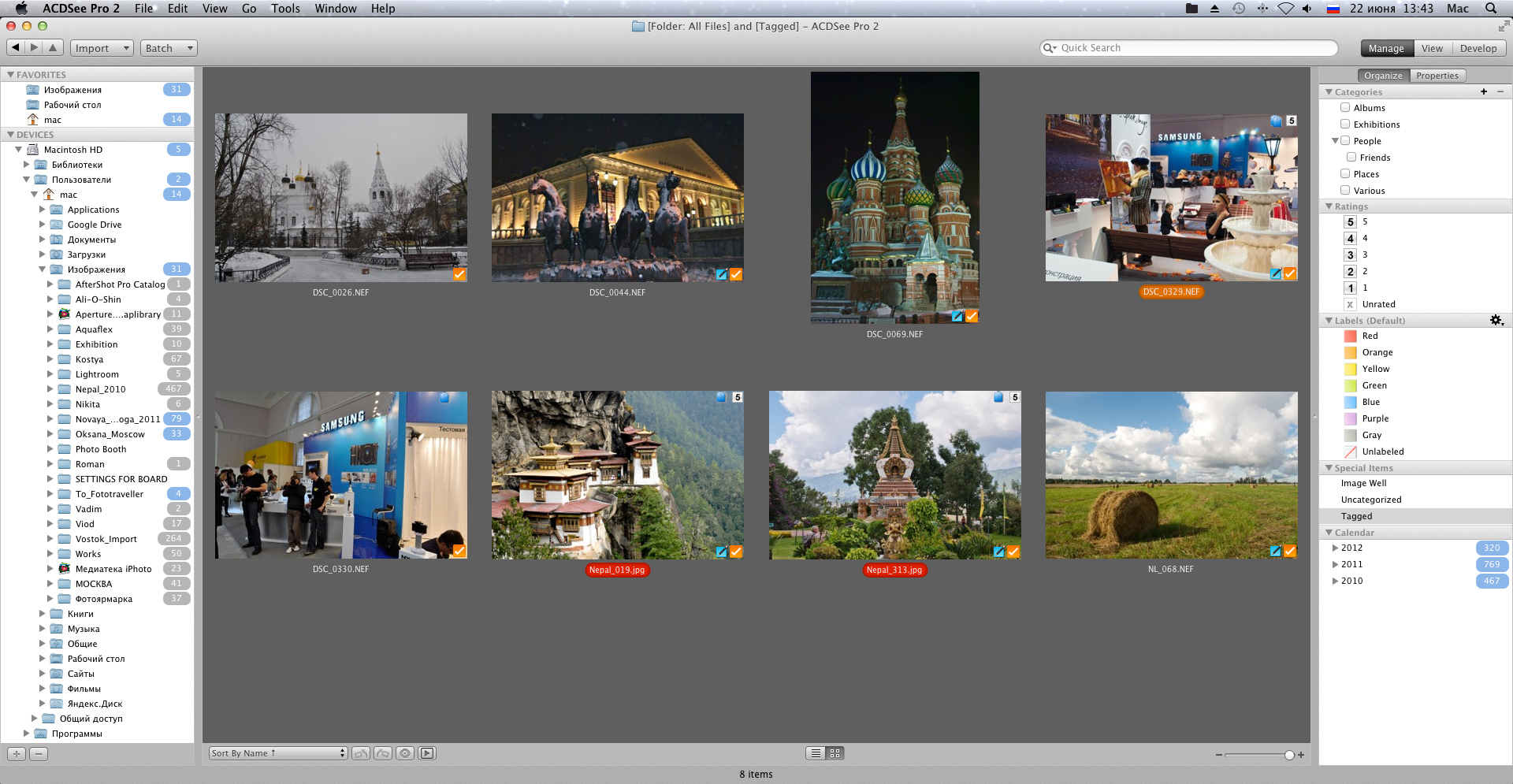Viewport: 1513px width, 784px height.
Task: Start slideshow with the play icon
Action: tap(427, 753)
